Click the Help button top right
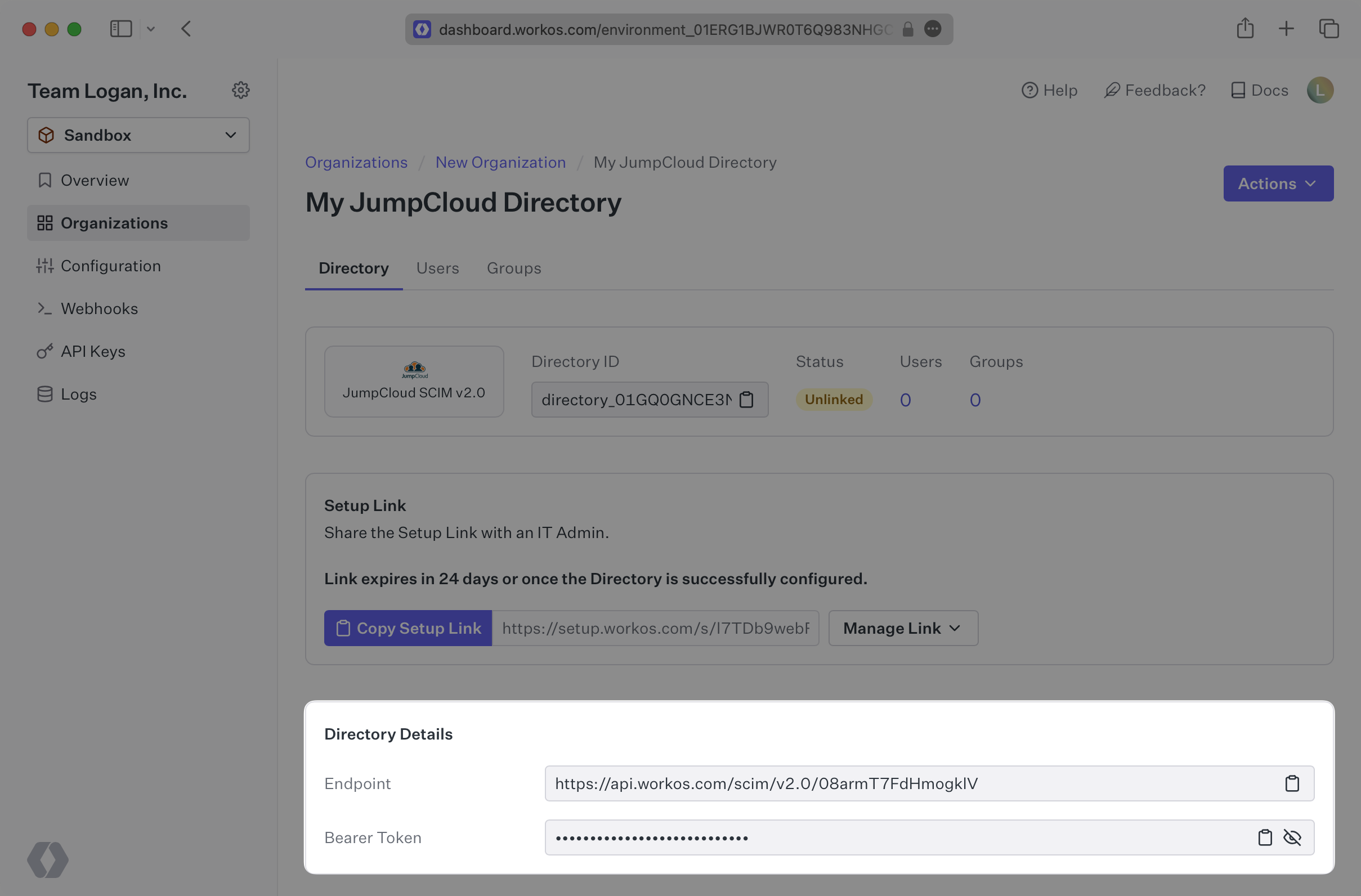The height and width of the screenshot is (896, 1361). [x=1049, y=91]
